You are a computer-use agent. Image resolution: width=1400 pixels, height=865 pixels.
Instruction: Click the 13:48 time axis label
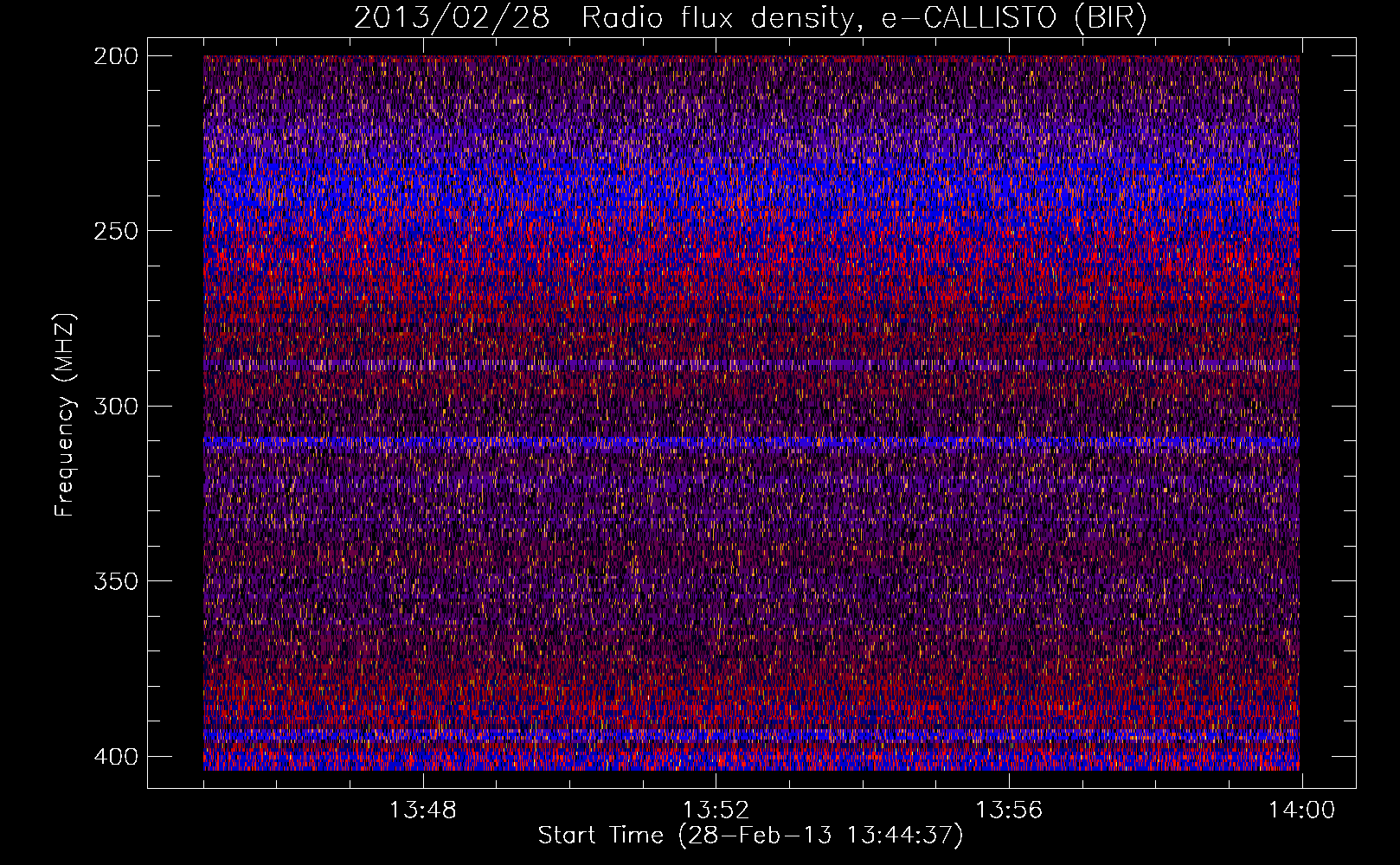point(422,811)
